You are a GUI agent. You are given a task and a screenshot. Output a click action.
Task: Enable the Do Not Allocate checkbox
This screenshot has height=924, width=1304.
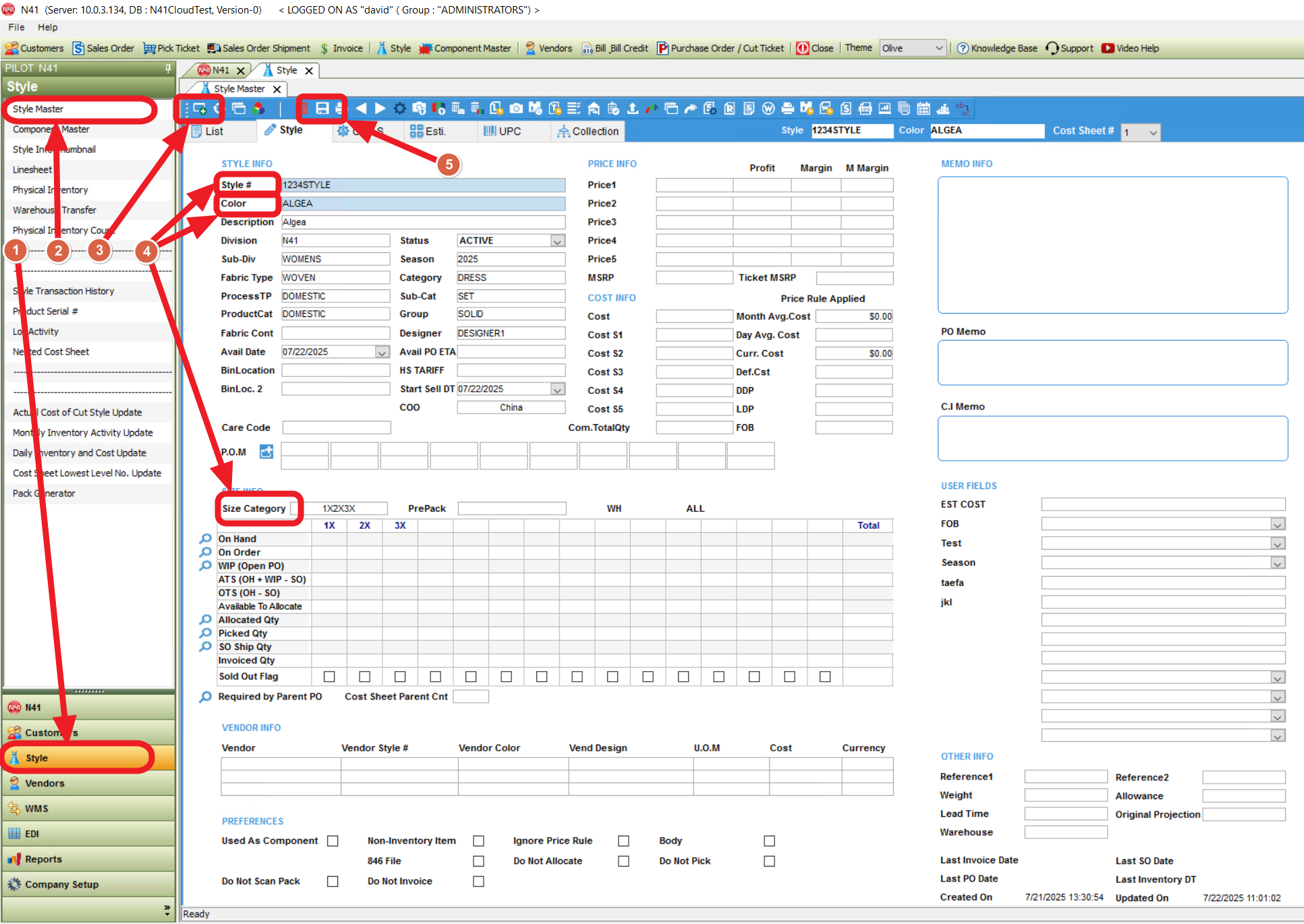[623, 861]
